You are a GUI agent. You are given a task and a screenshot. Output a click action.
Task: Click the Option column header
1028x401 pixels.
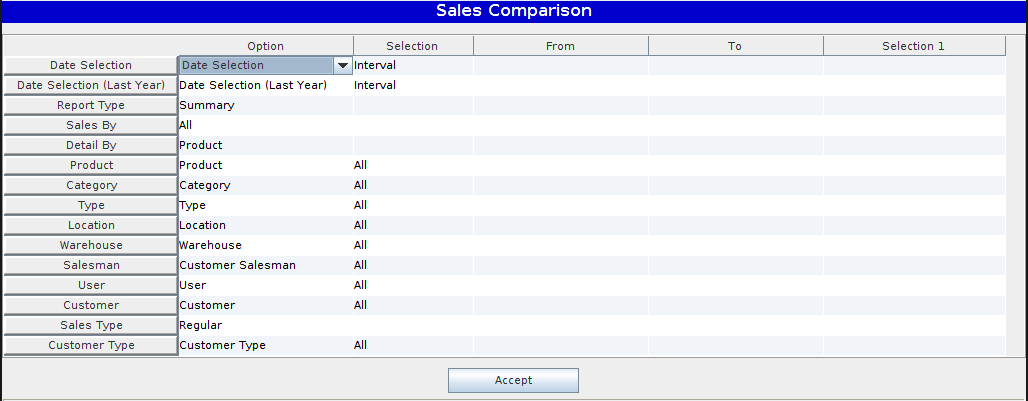[265, 46]
